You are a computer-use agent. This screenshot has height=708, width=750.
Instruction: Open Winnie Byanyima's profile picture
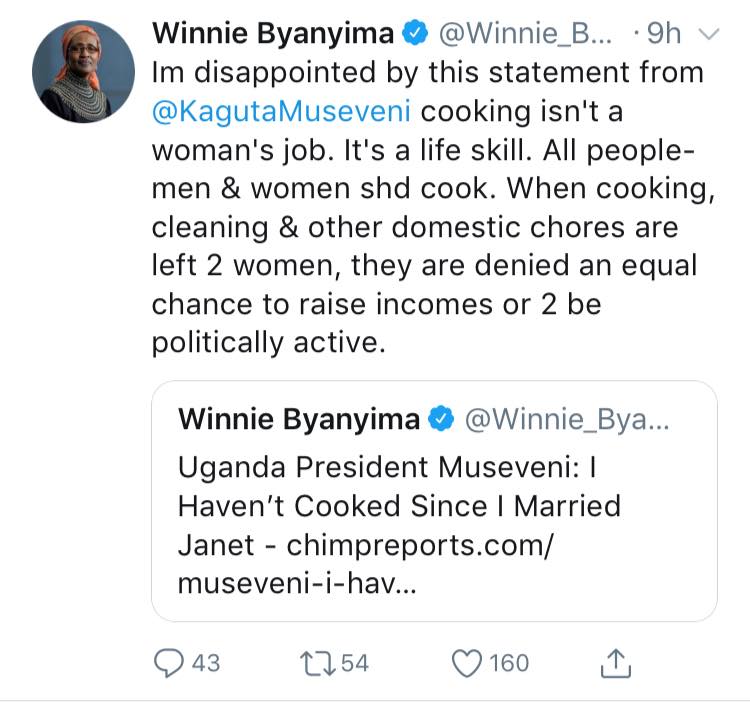click(x=83, y=71)
